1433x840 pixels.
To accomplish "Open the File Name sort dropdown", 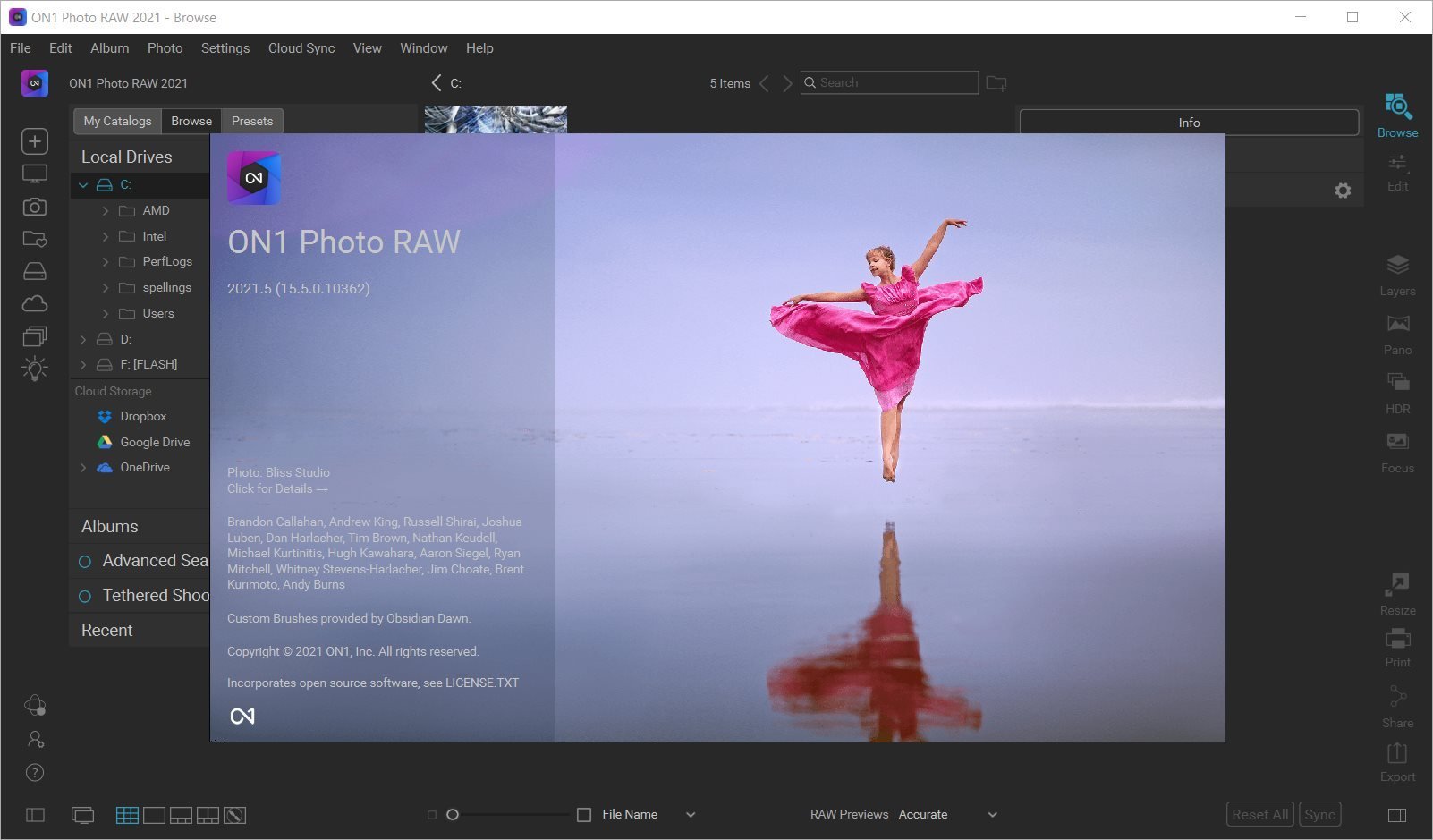I will click(691, 815).
